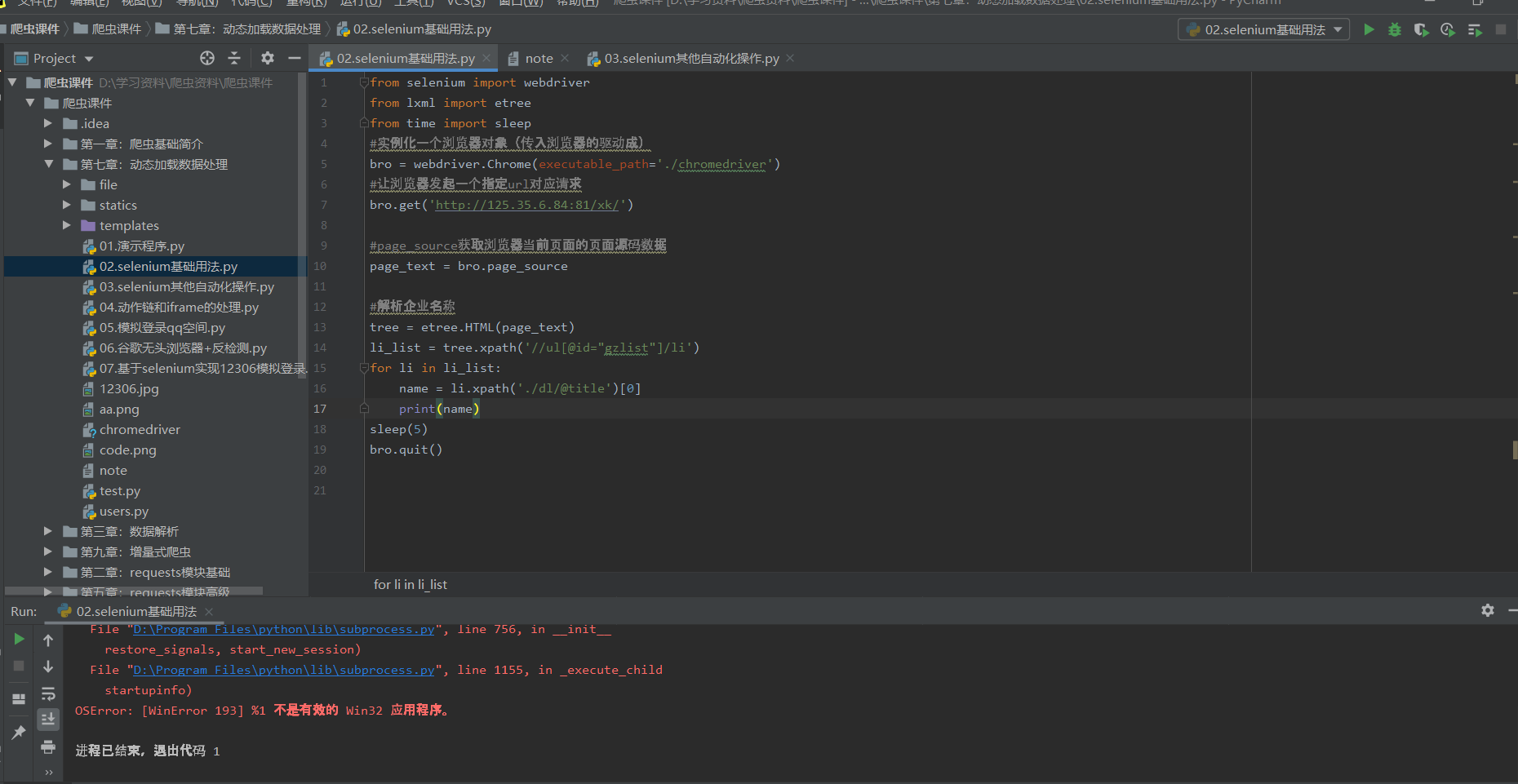The width and height of the screenshot is (1518, 784).
Task: Pin the Run tab
Action: (19, 732)
